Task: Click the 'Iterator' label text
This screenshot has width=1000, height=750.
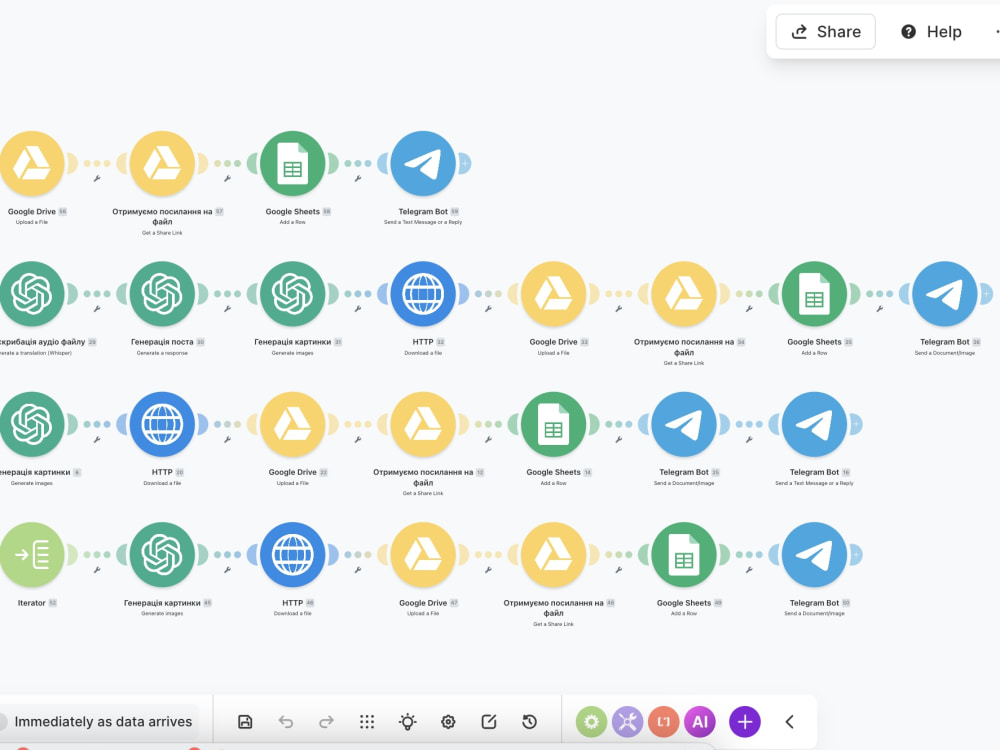Action: coord(31,603)
